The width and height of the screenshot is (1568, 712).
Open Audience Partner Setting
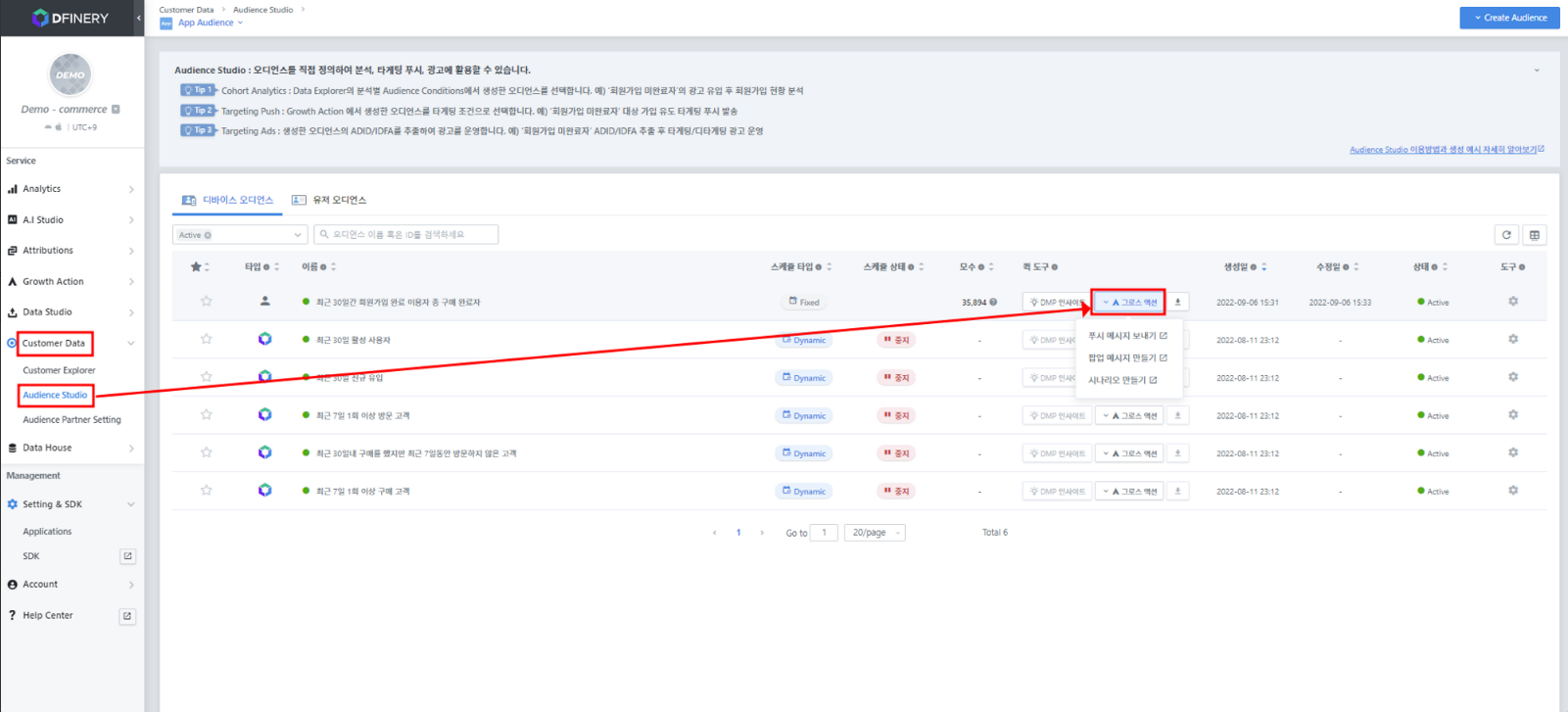71,419
